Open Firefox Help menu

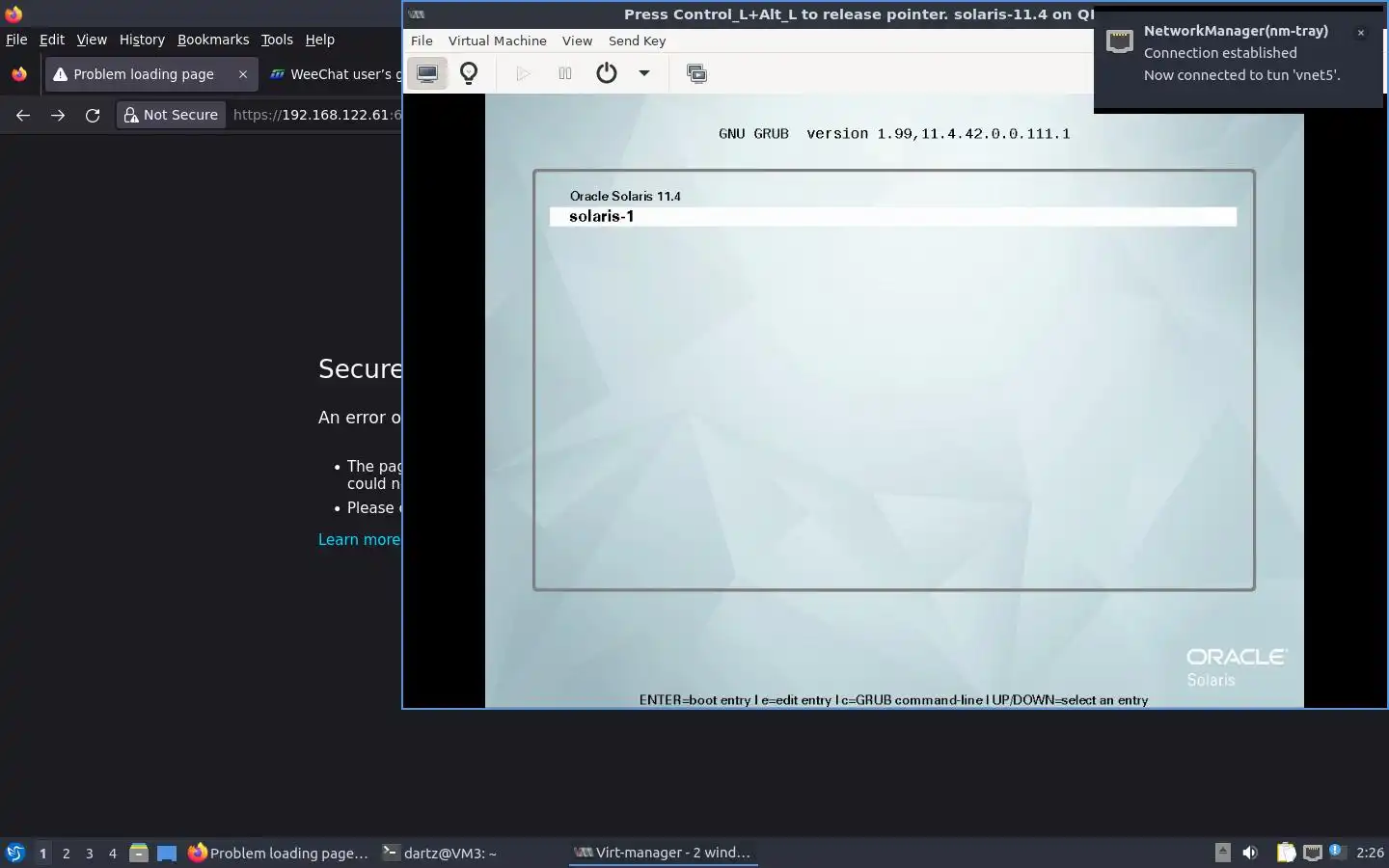(320, 40)
